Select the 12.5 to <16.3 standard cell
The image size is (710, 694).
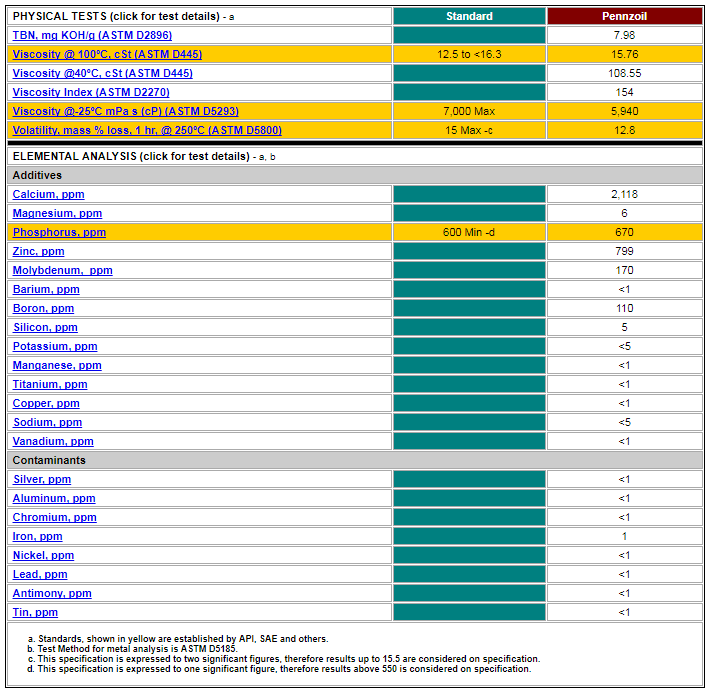click(x=469, y=54)
